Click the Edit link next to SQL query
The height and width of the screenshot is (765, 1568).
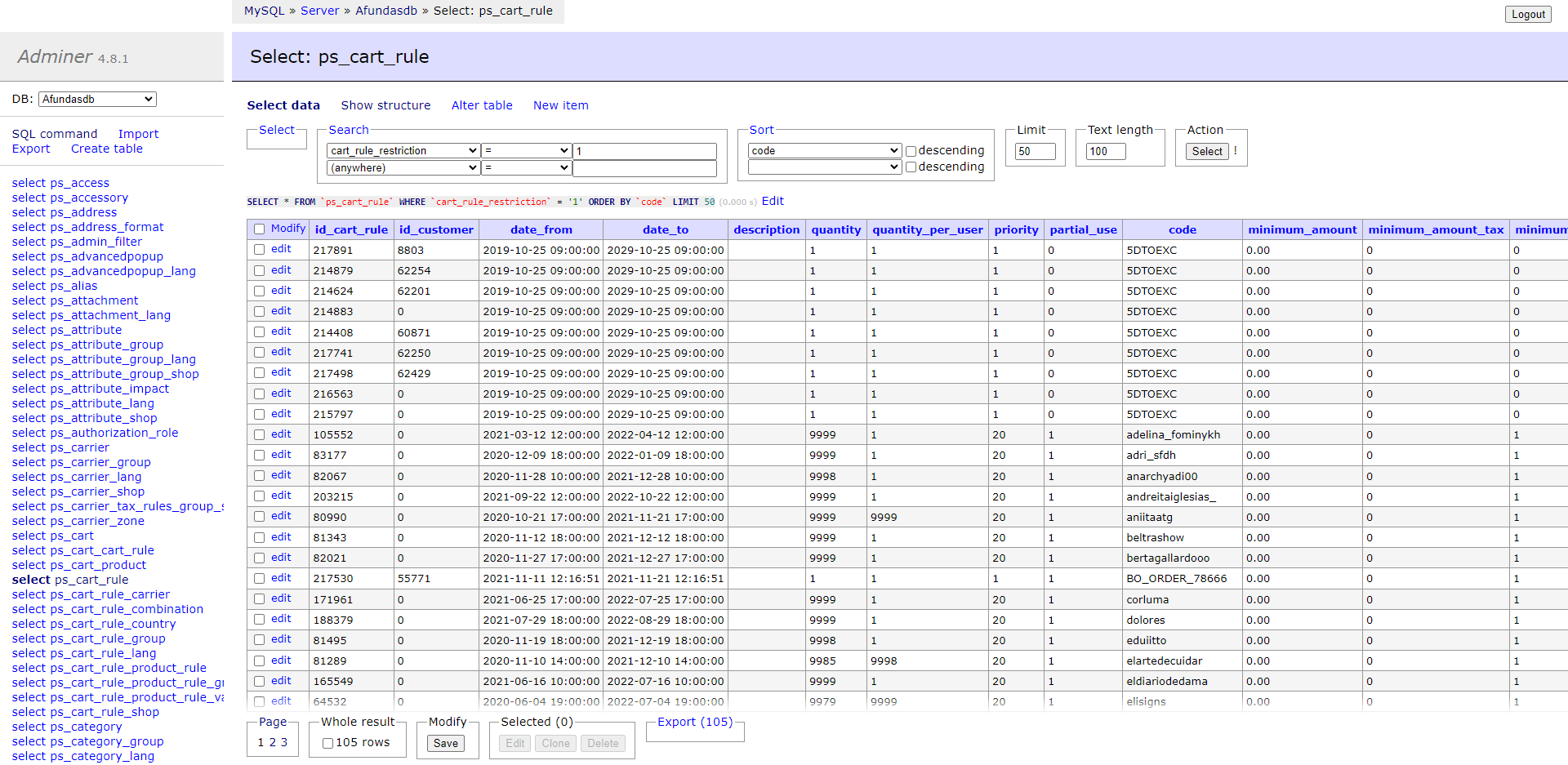point(773,201)
